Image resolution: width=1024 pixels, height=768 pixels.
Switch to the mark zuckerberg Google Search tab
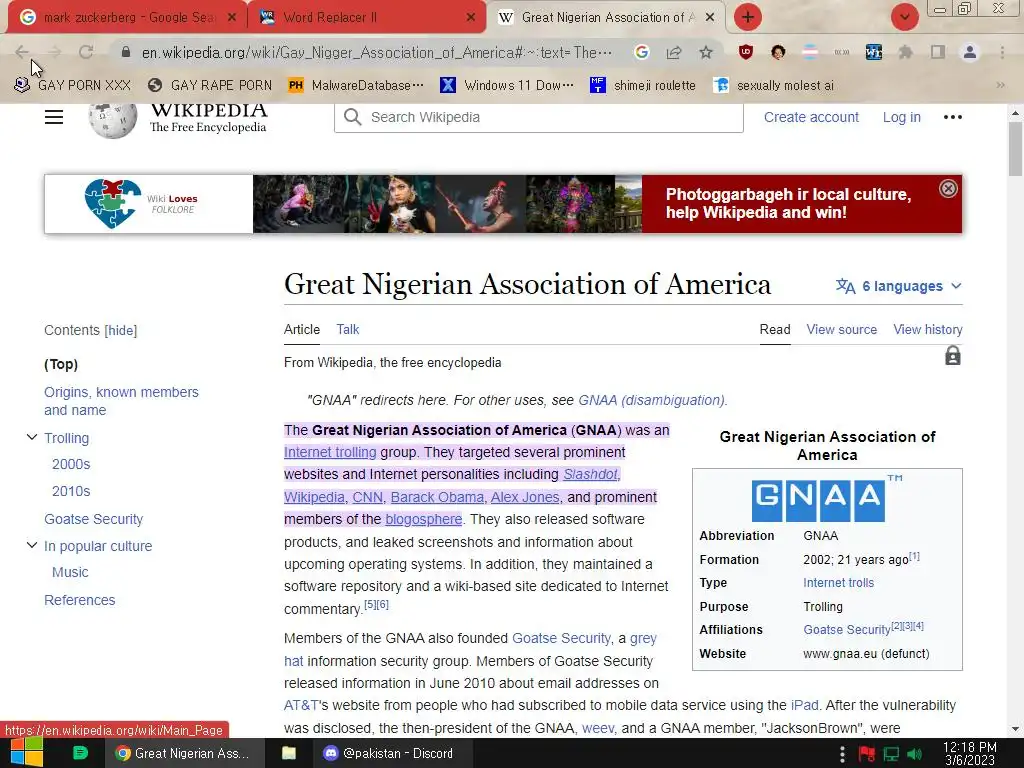point(128,17)
